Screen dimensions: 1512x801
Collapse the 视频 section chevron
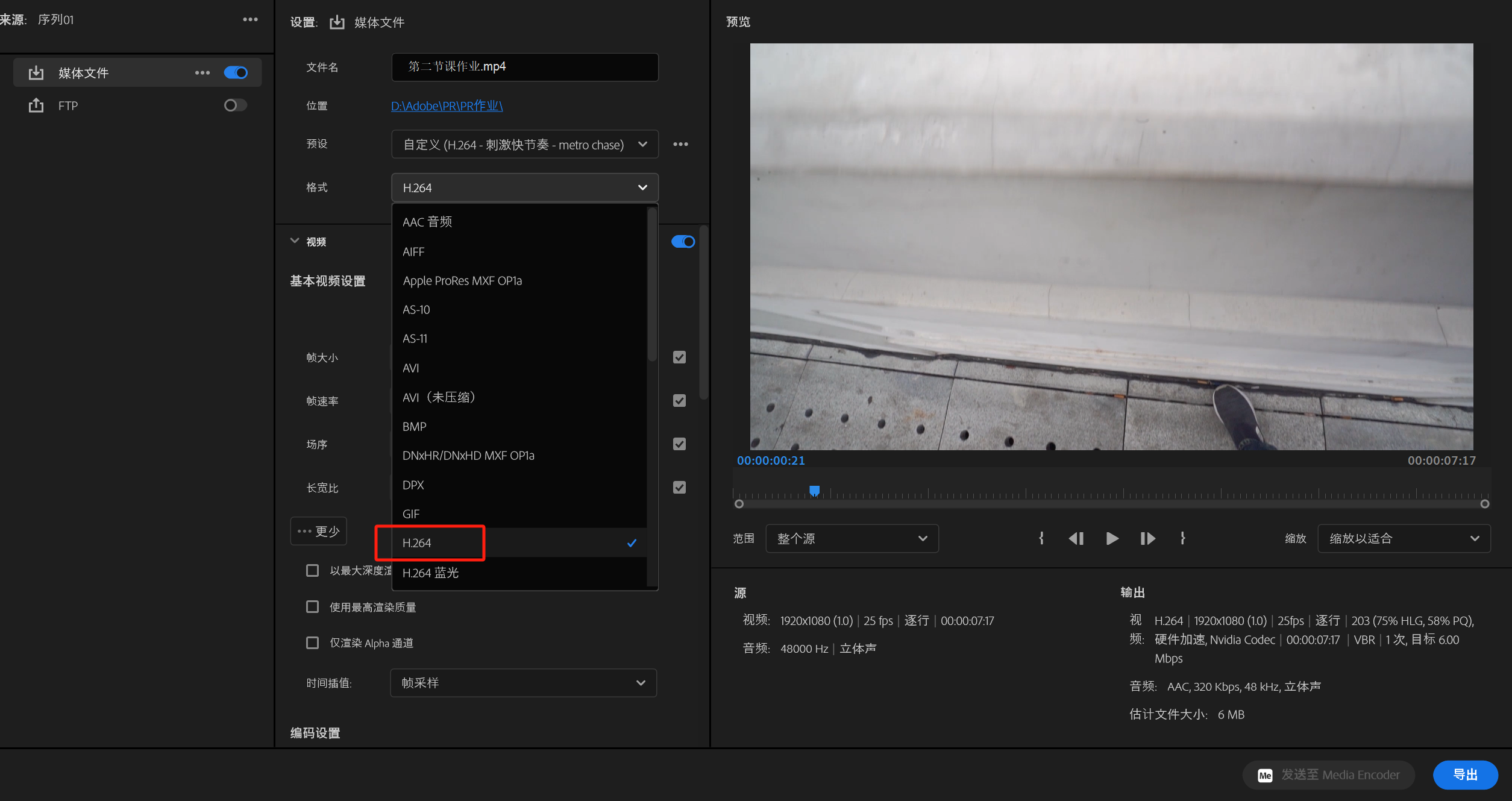[x=295, y=240]
